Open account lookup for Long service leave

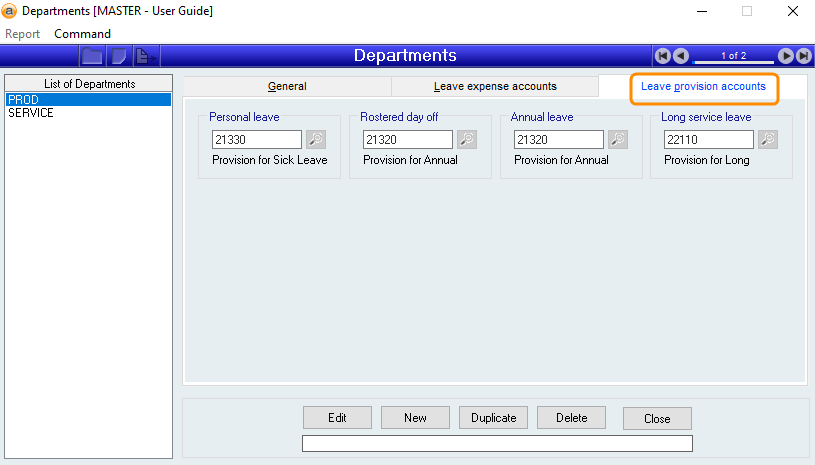click(x=768, y=140)
